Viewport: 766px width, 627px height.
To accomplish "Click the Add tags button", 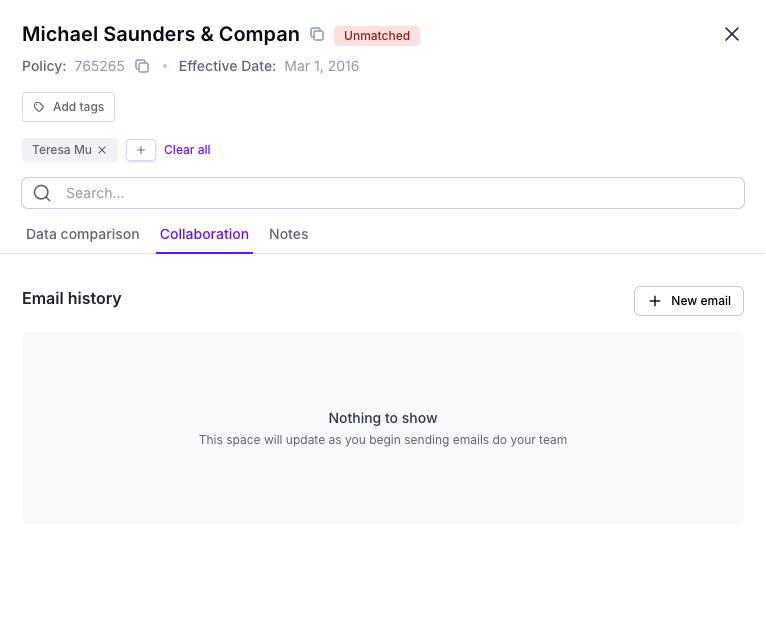I will [68, 107].
